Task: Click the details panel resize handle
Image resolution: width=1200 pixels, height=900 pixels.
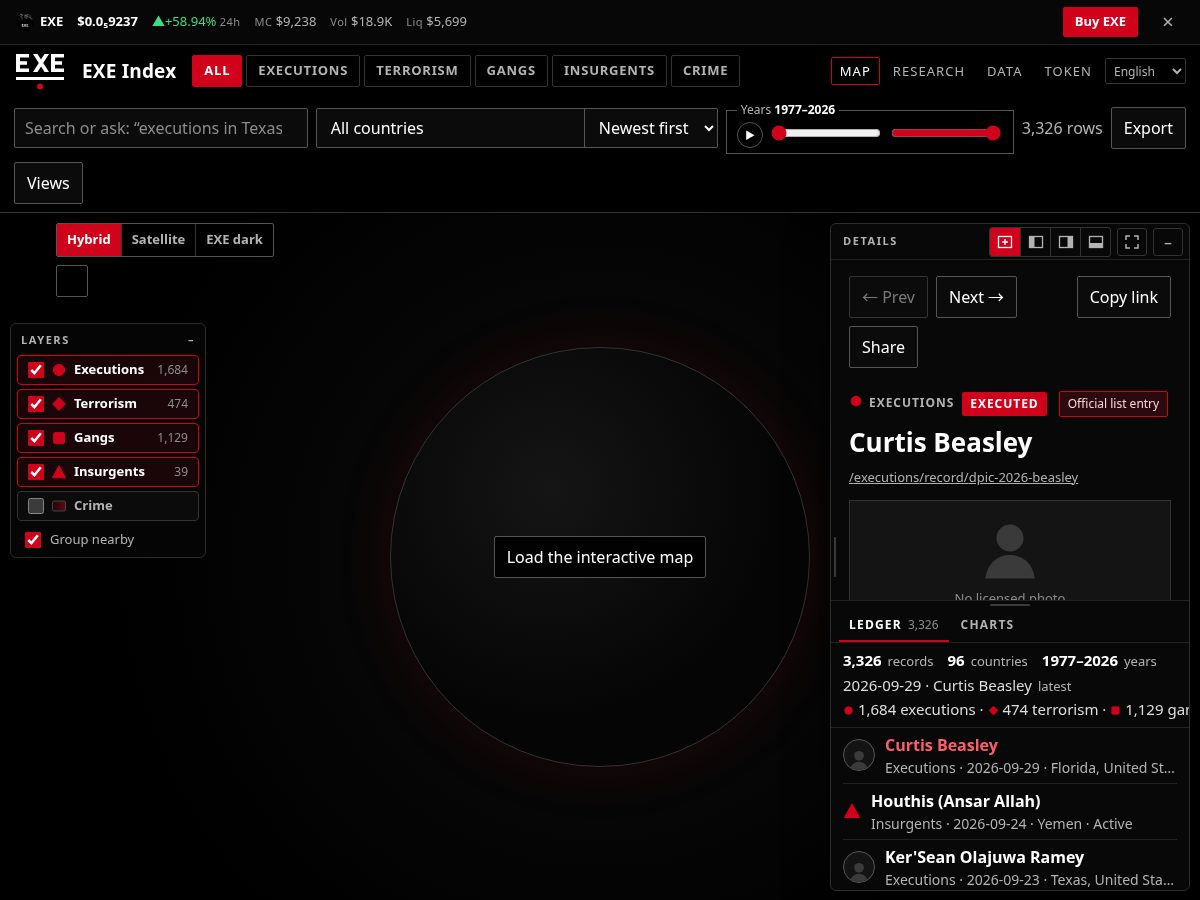Action: [834, 557]
